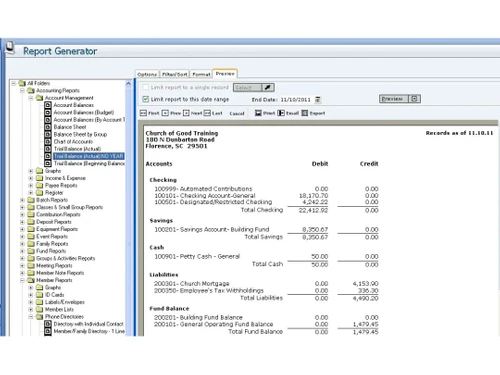This screenshot has width=500, height=375.
Task: Select Member Note Reports folder
Action: (60, 273)
